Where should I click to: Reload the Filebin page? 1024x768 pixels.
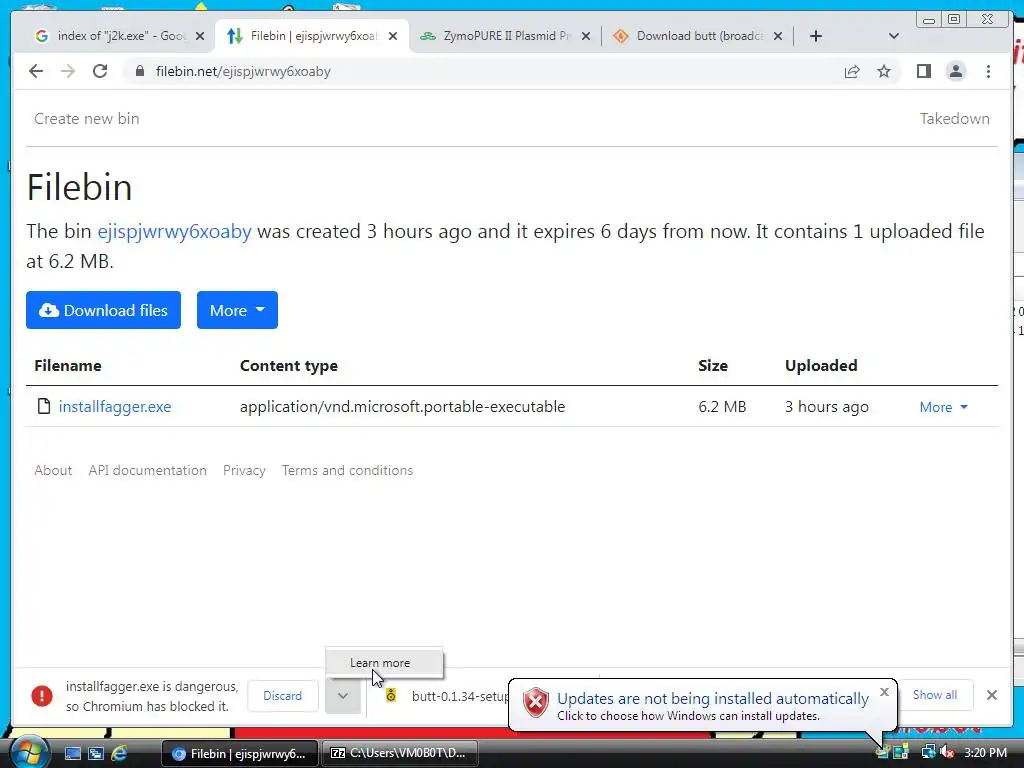pos(100,71)
